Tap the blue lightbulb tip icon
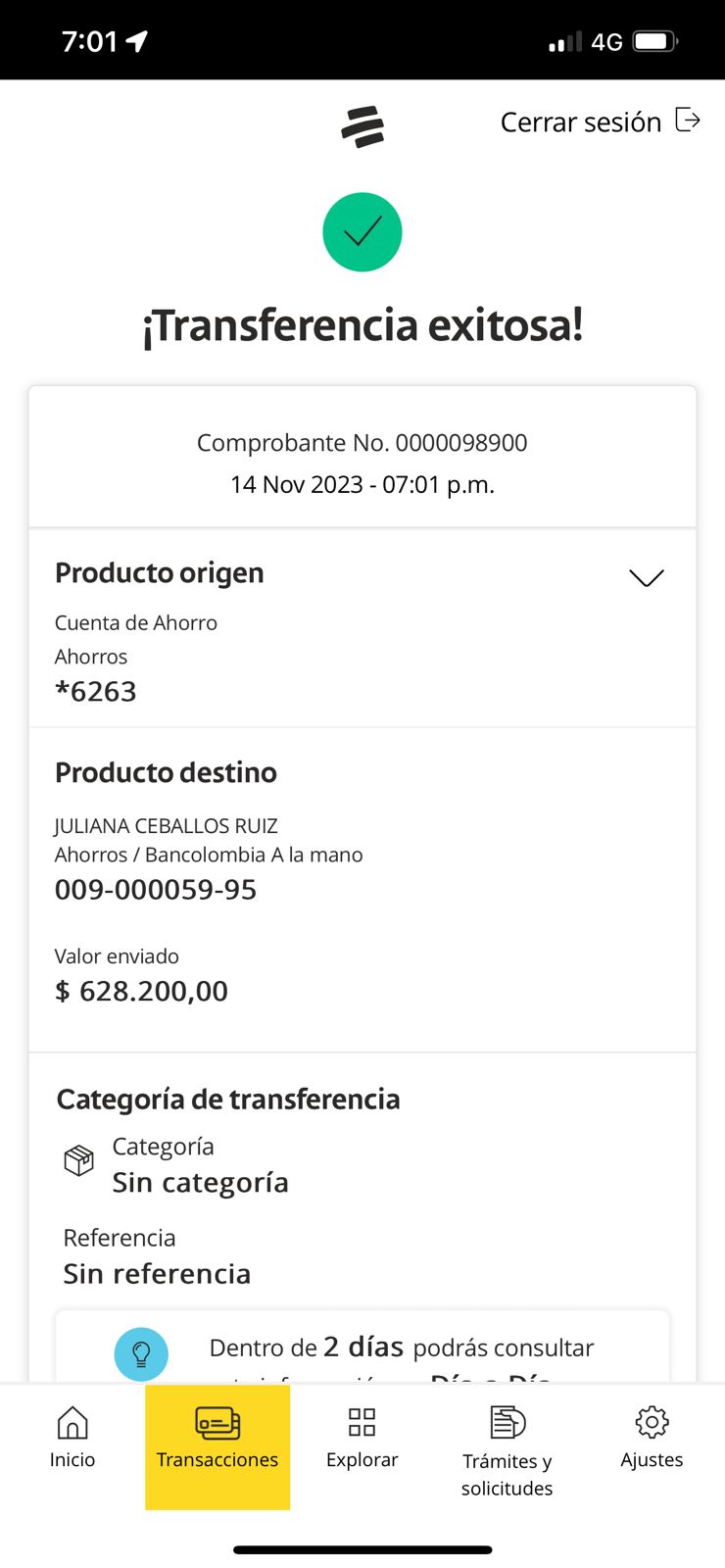Screen dimensions: 725x1568 [141, 1353]
